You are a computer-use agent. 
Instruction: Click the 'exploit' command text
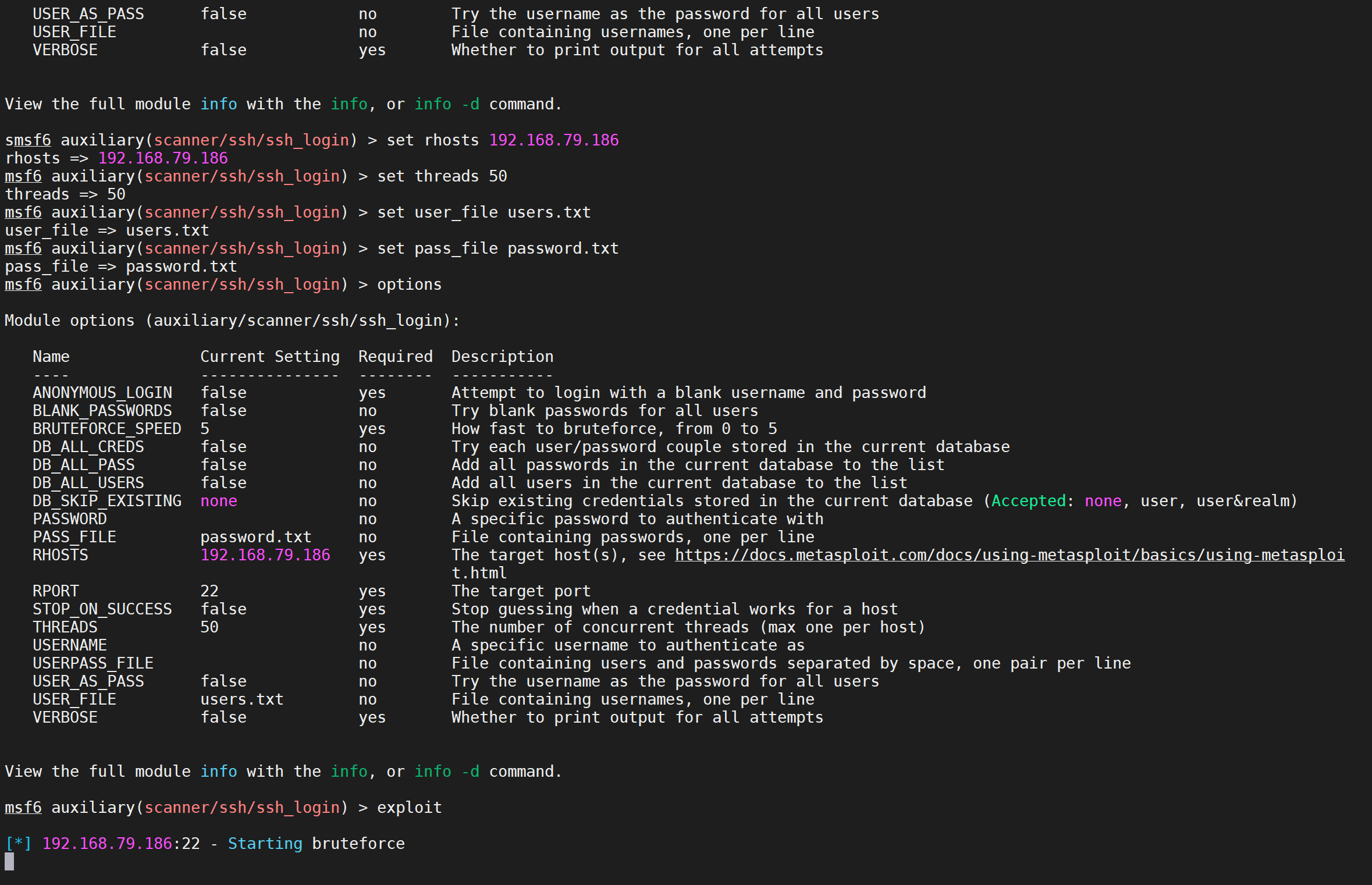pyautogui.click(x=409, y=808)
